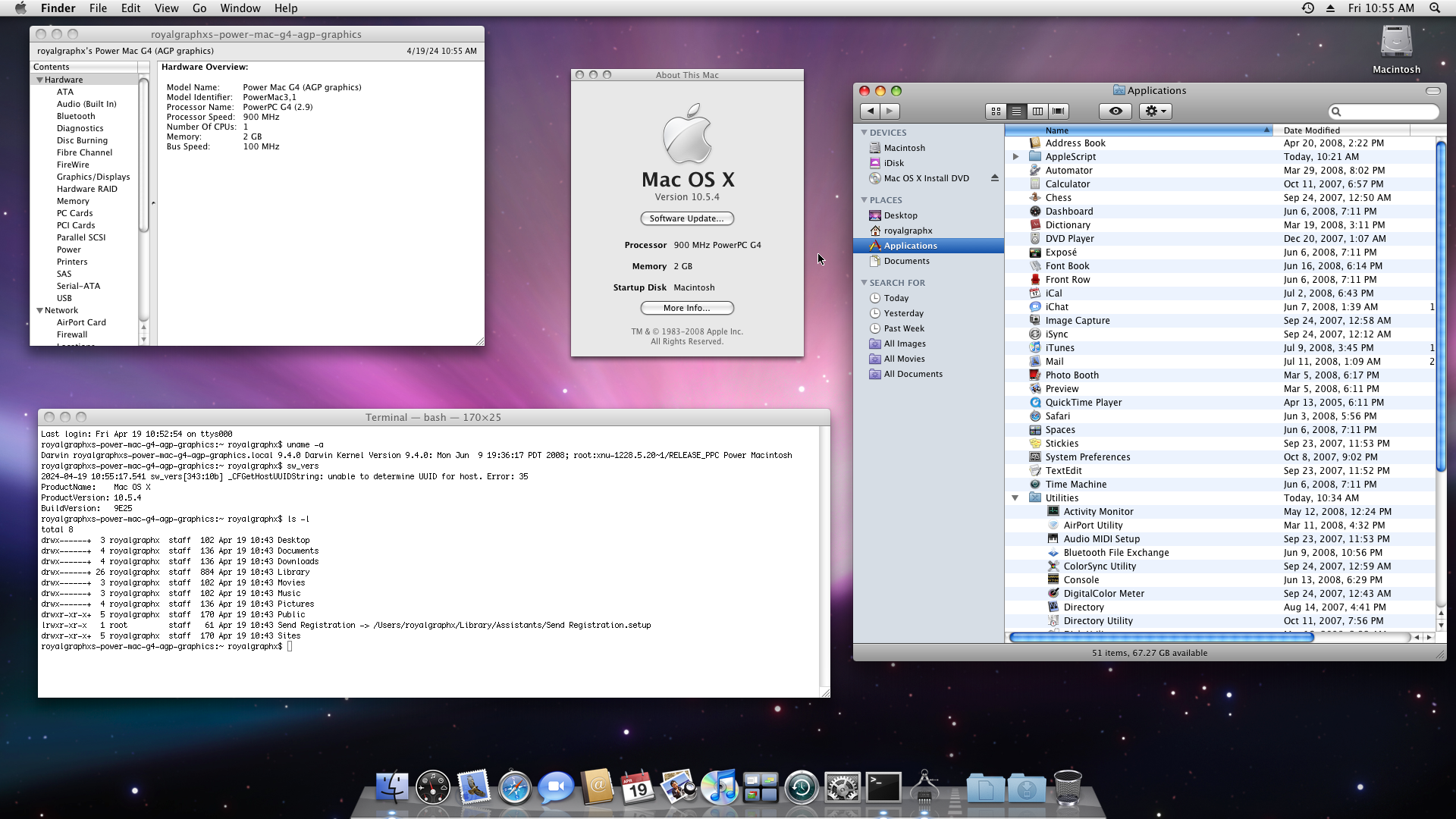The width and height of the screenshot is (1456, 819).
Task: Select Memory in System Profiler contents
Action: pos(73,201)
